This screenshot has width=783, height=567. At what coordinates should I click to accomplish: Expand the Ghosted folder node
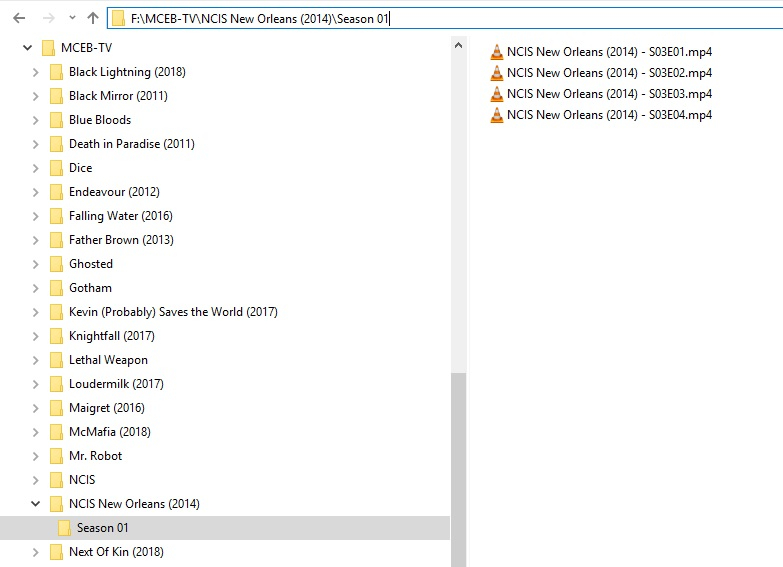tap(35, 264)
